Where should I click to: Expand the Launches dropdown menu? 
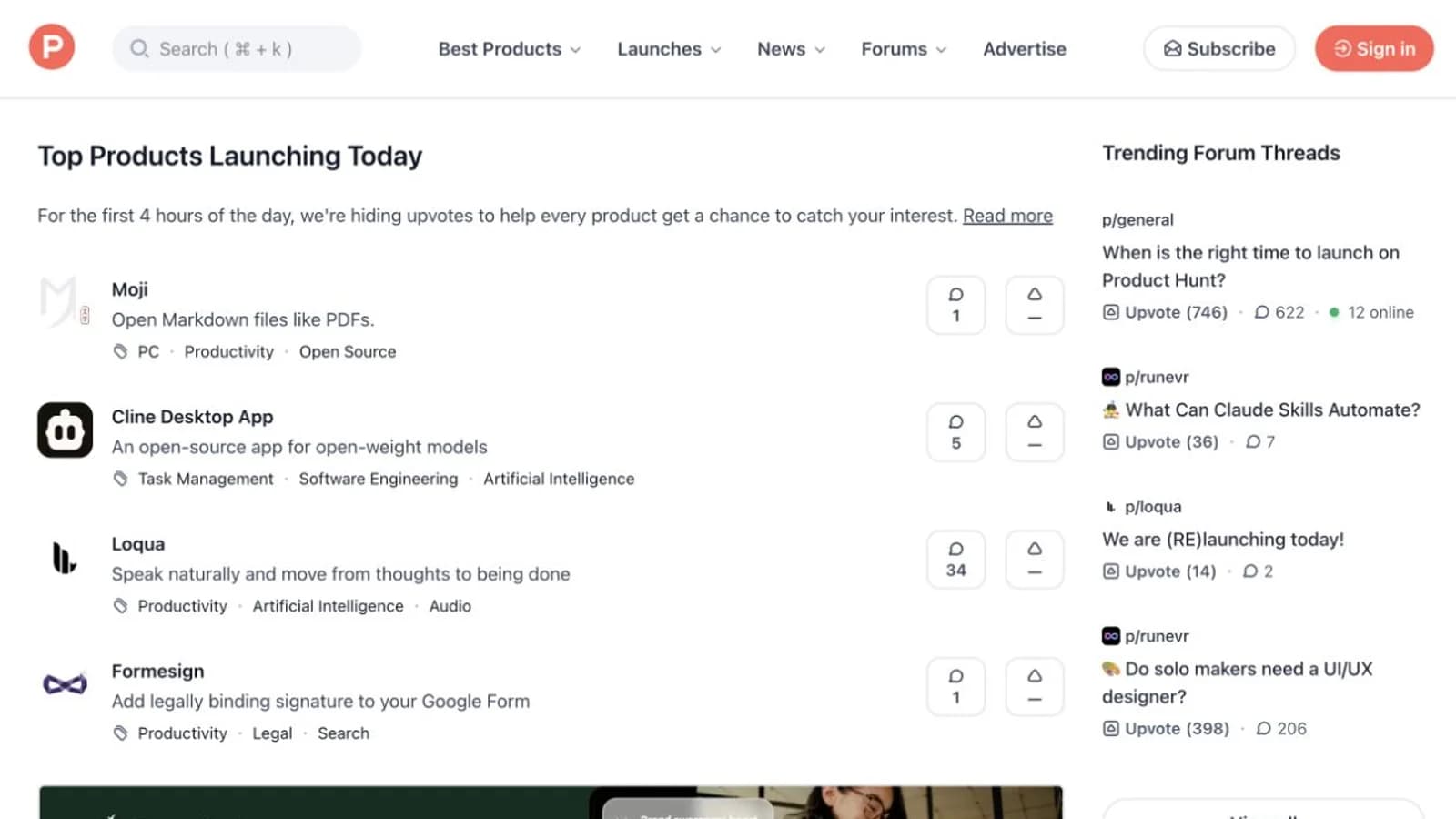point(669,49)
